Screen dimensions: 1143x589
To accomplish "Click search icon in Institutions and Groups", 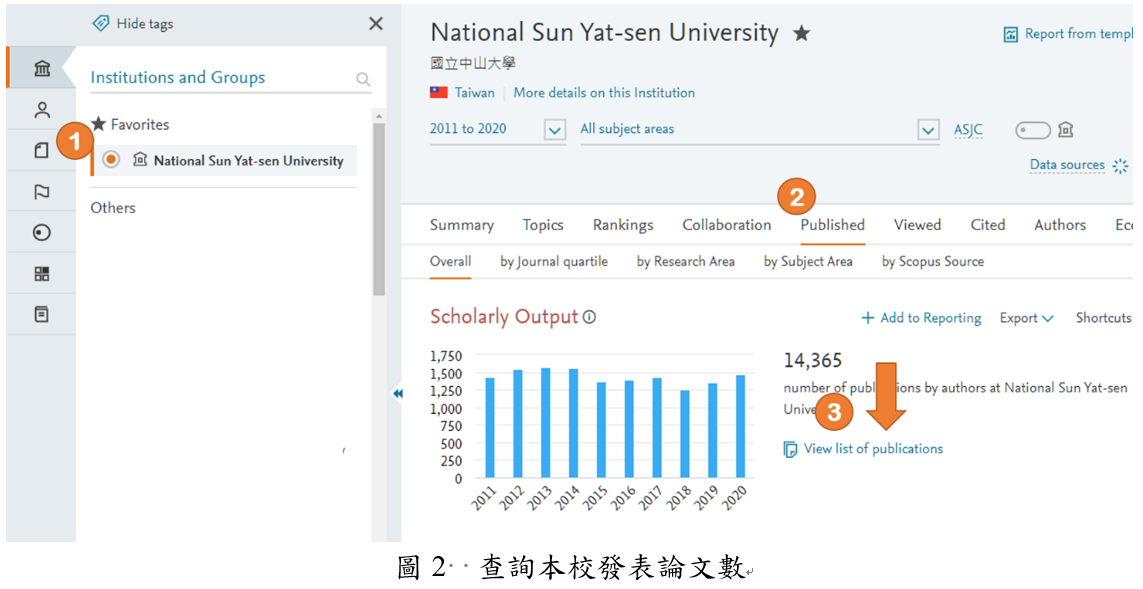I will tap(363, 79).
